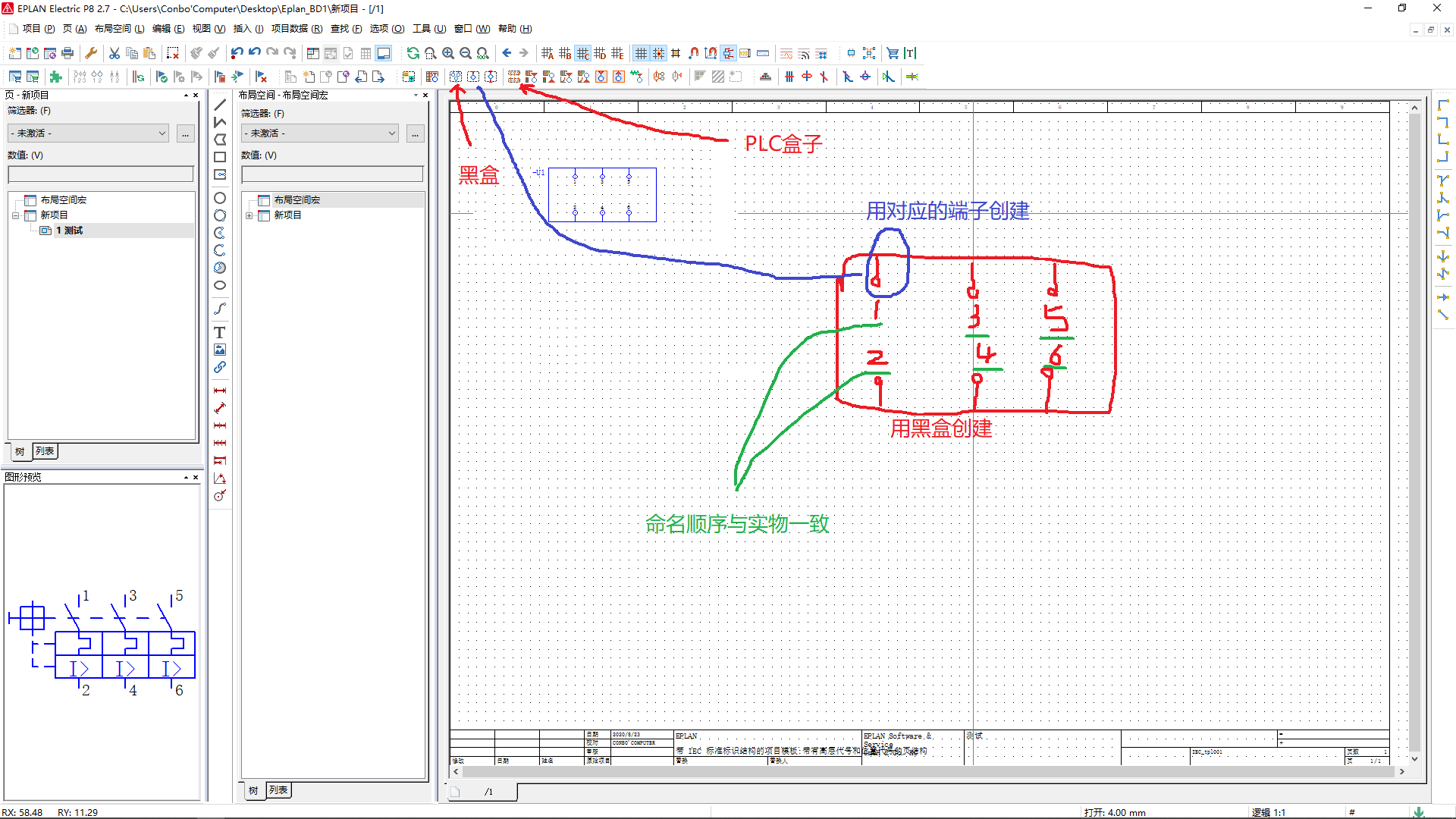Select the Spline drawing tool

click(x=220, y=309)
